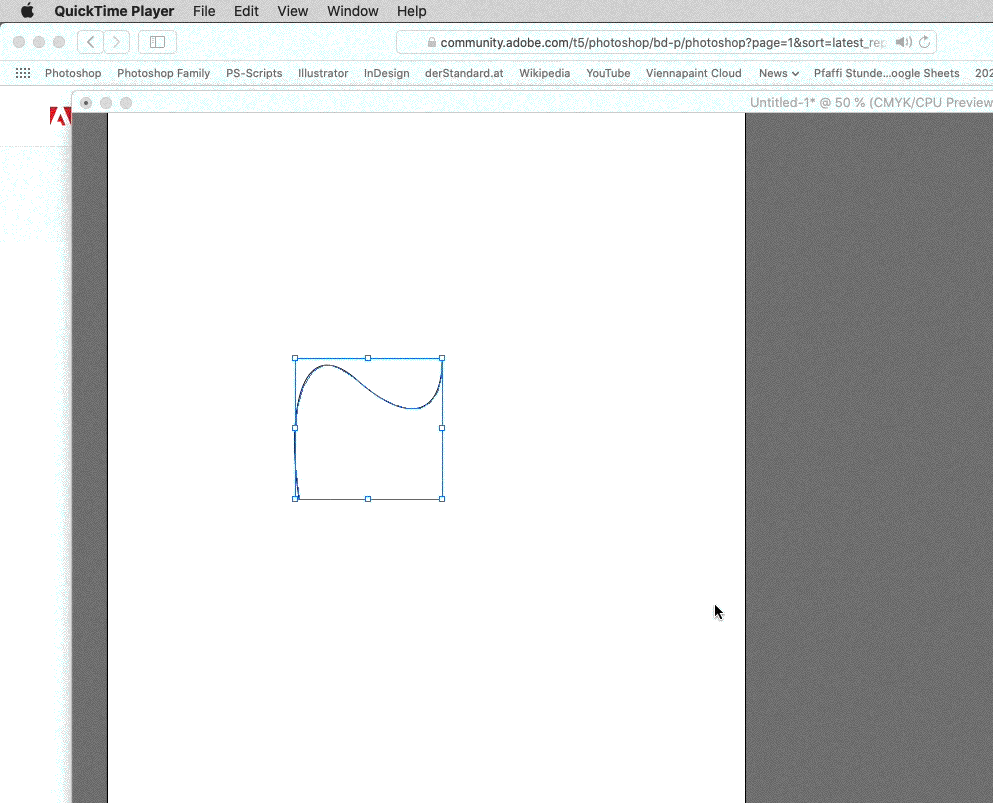Viewport: 993px width, 803px height.
Task: Open the Apple menu
Action: [27, 11]
